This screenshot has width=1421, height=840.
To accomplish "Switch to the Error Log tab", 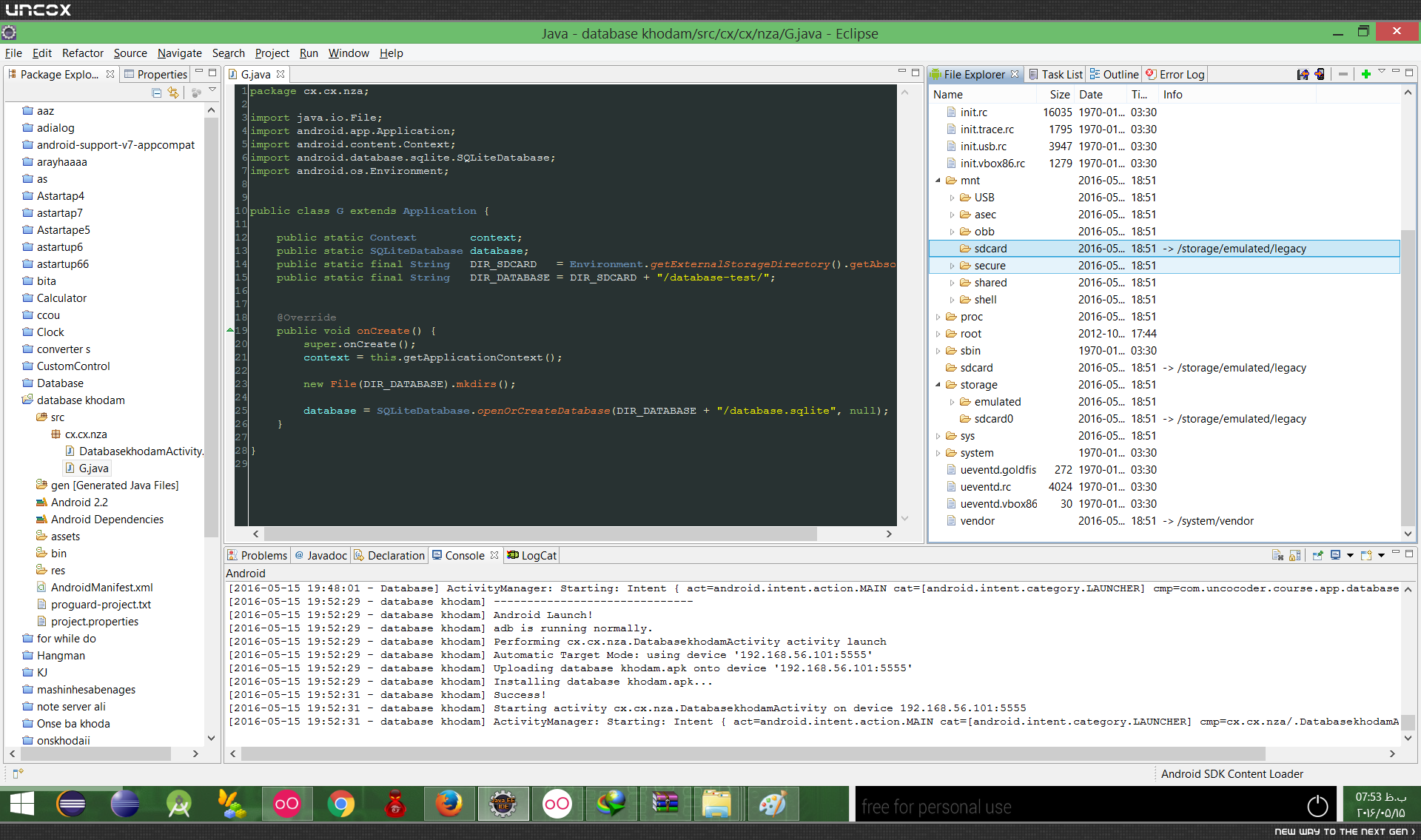I will click(1175, 74).
